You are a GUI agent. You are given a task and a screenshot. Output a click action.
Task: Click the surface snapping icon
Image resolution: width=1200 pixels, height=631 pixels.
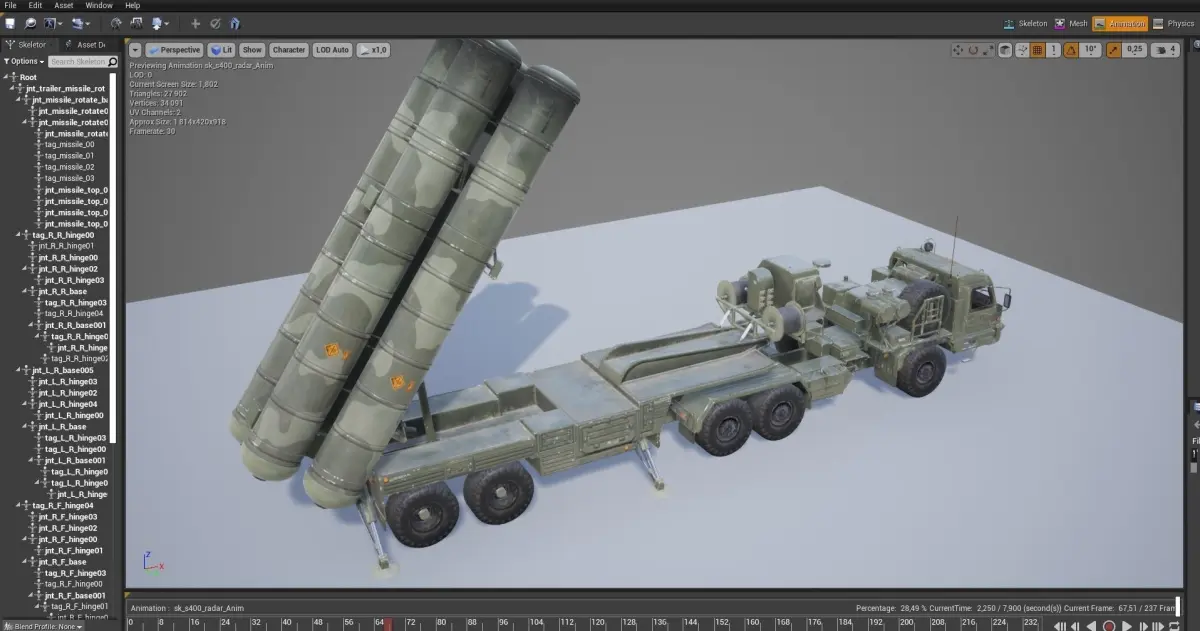coord(1022,50)
